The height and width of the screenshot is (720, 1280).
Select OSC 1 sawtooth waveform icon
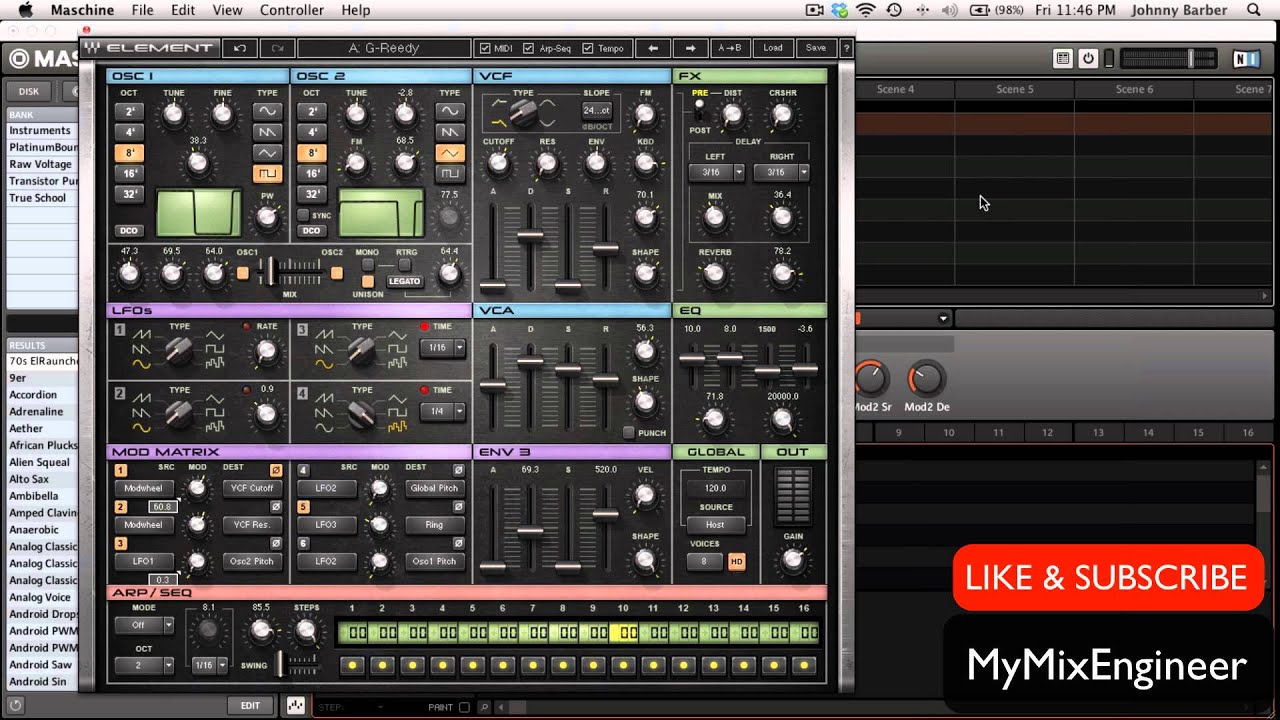[267, 132]
